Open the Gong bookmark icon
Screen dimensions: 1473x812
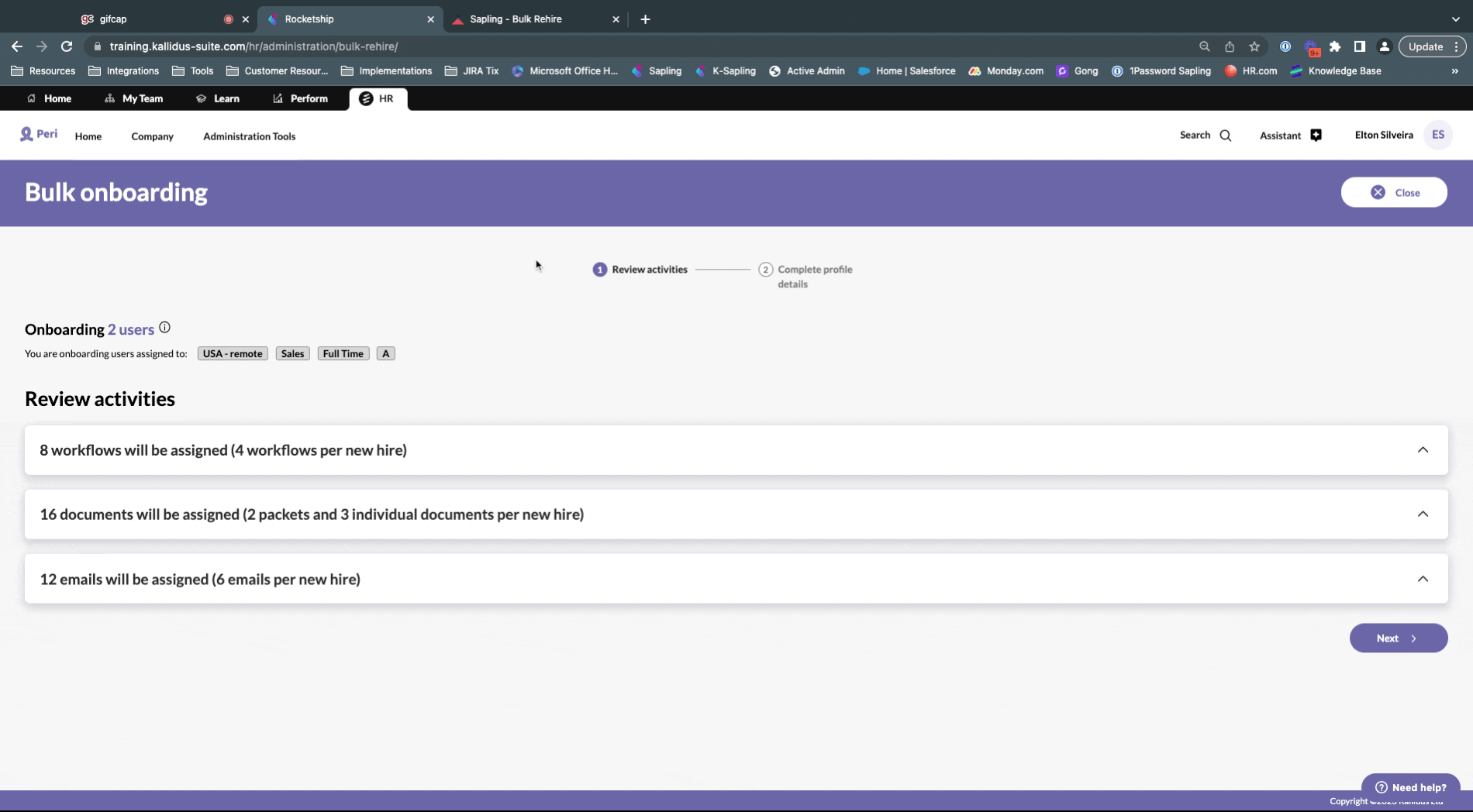point(1062,71)
